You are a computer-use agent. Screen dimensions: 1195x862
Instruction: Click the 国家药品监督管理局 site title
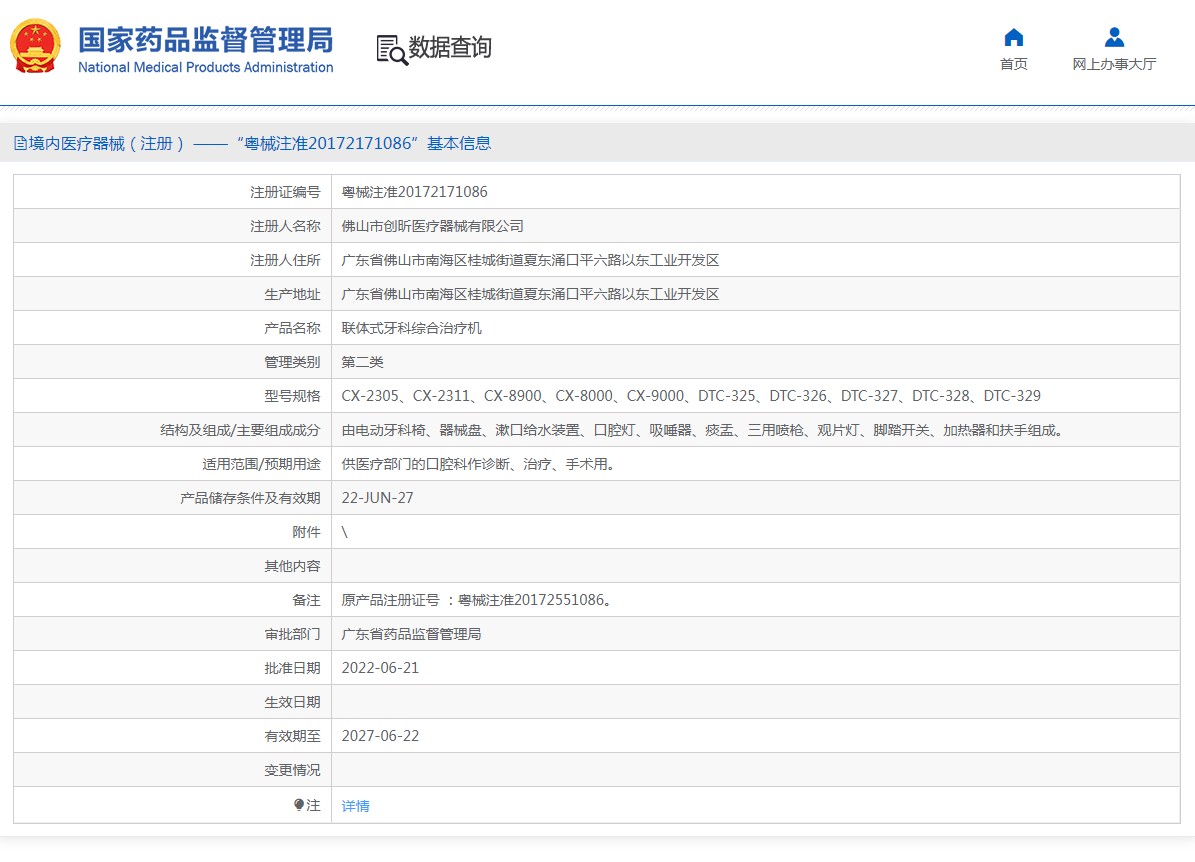205,39
